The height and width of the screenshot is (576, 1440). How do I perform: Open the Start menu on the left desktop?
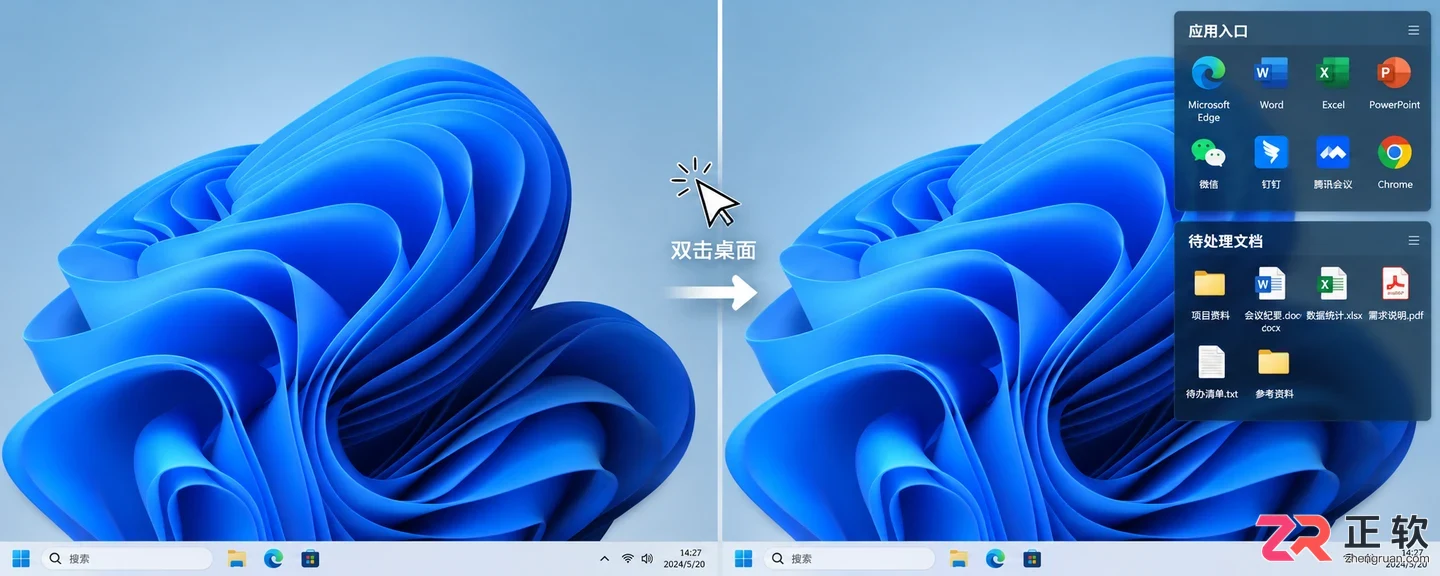[x=21, y=558]
